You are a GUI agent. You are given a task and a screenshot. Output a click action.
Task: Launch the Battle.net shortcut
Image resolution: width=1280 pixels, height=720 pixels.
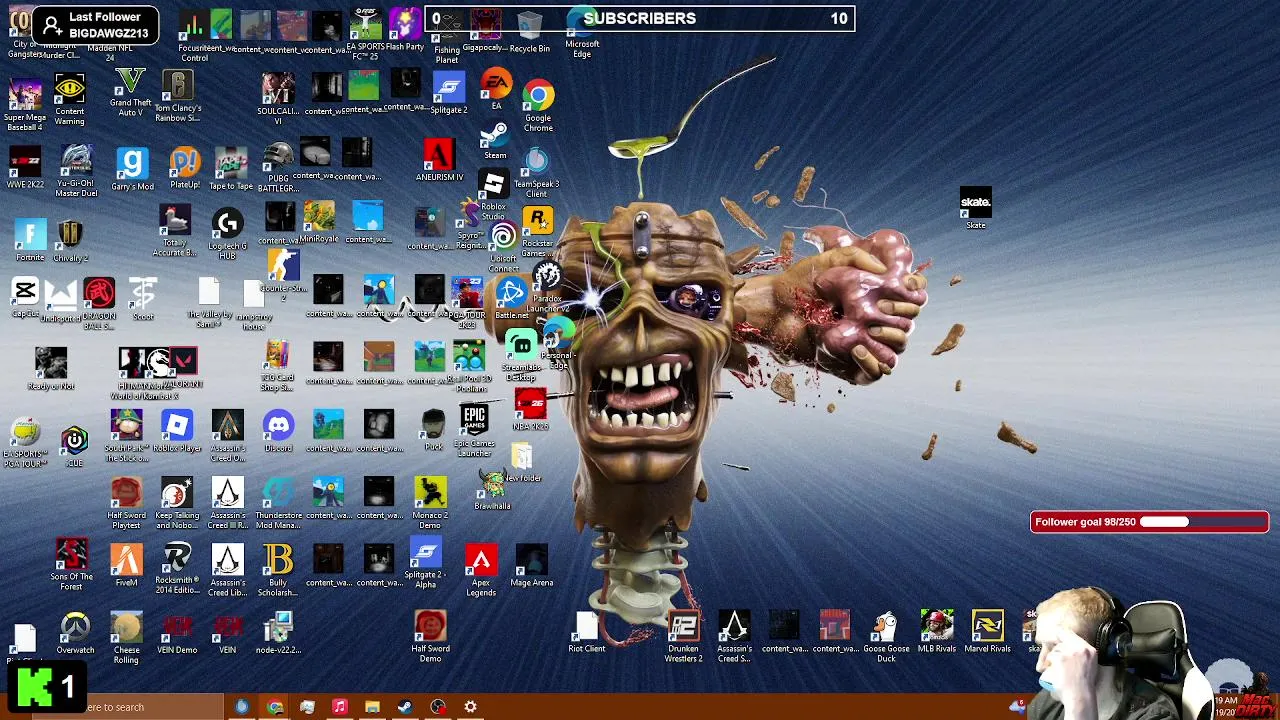[x=511, y=299]
